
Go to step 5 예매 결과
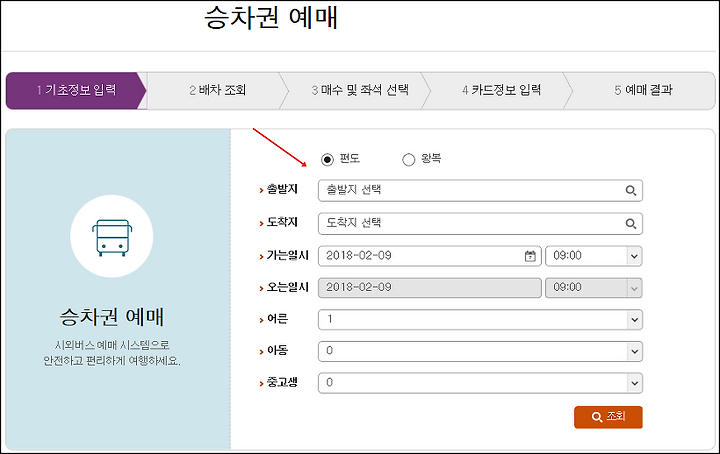click(643, 90)
